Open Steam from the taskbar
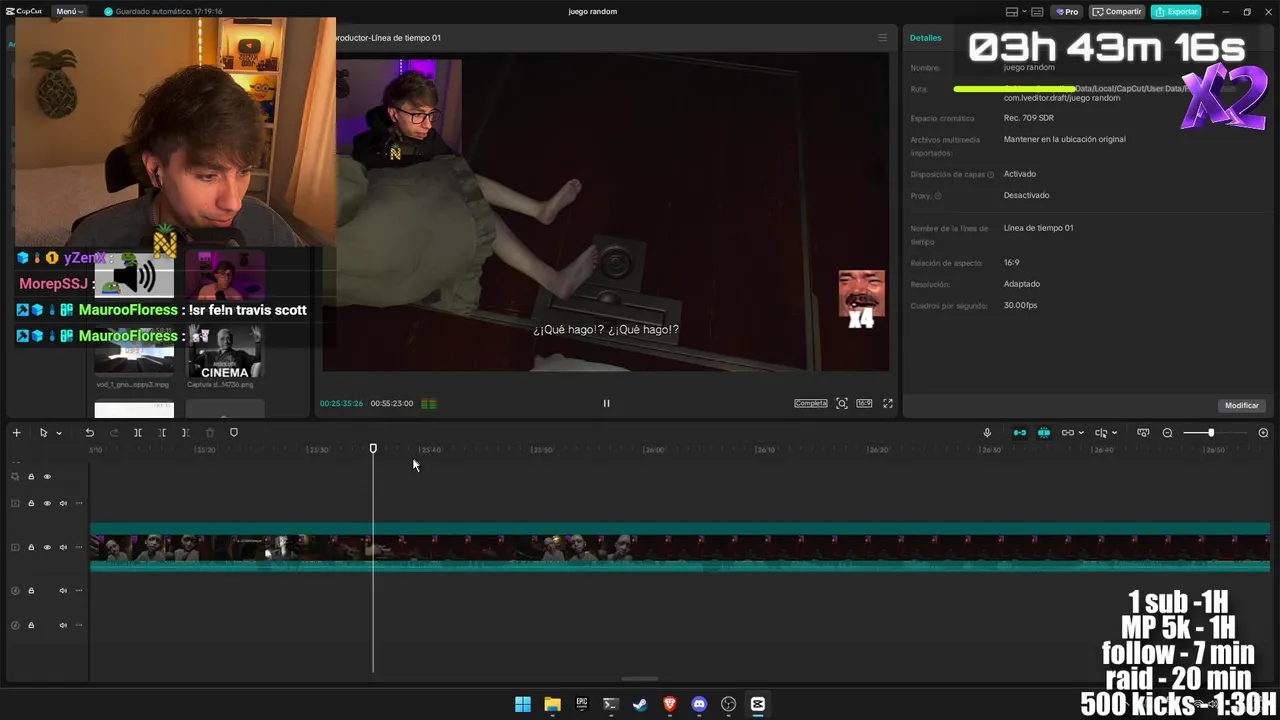 [x=640, y=704]
